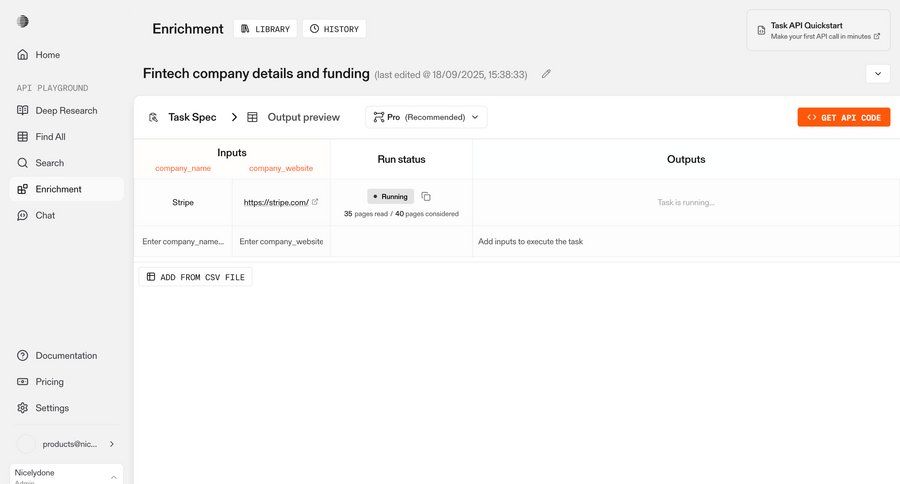Click the GET API CODE button

(843, 117)
